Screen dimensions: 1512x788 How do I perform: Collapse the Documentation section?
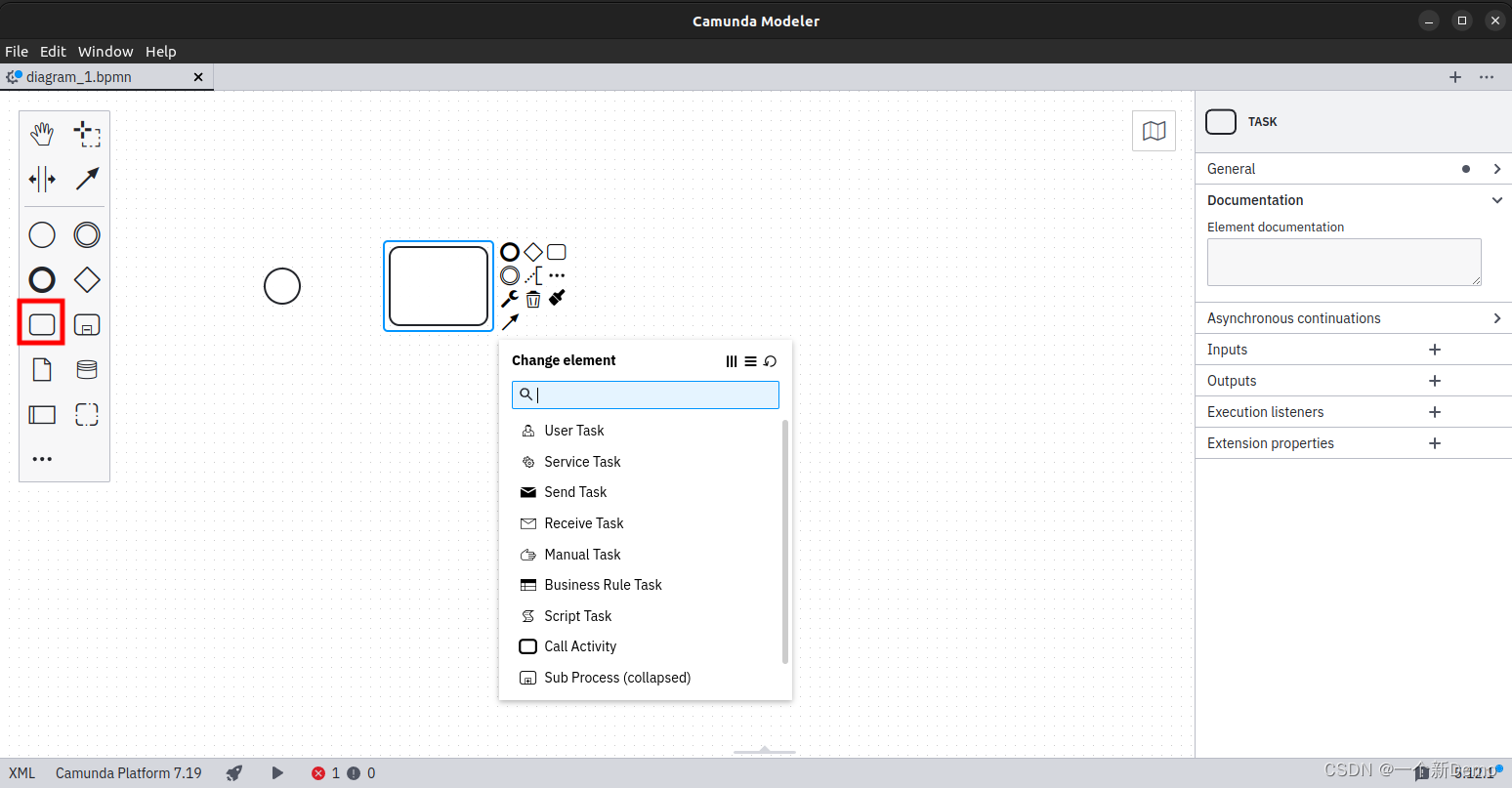[x=1354, y=200]
